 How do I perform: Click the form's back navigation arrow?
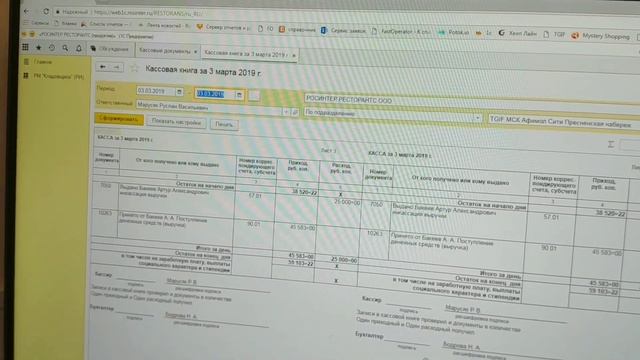pos(103,67)
